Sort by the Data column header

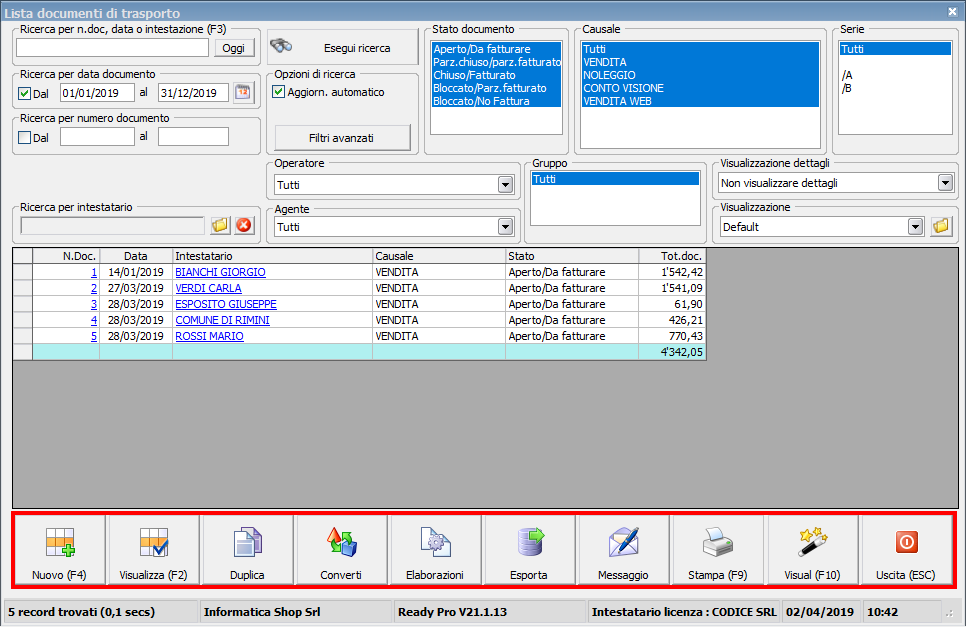point(136,256)
